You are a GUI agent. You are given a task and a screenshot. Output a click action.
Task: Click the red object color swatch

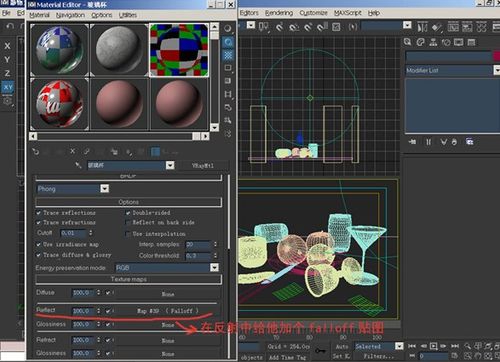[496, 56]
